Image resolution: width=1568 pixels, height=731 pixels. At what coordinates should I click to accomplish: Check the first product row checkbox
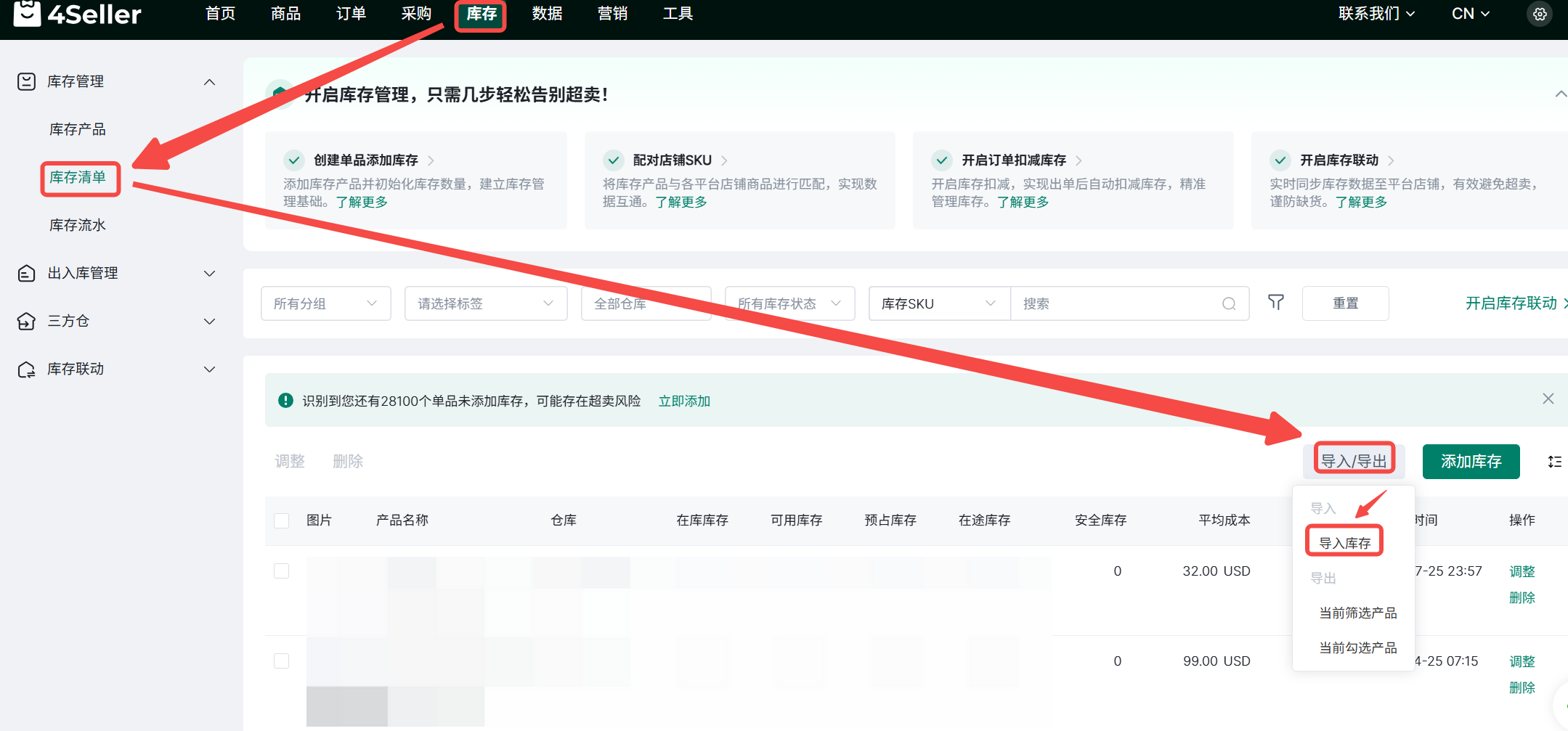click(282, 571)
